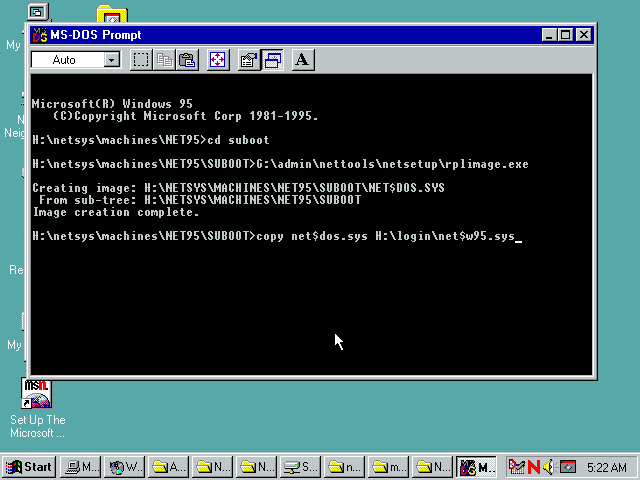Click 'Image creation complete.' text
This screenshot has width=640, height=480.
pos(116,212)
